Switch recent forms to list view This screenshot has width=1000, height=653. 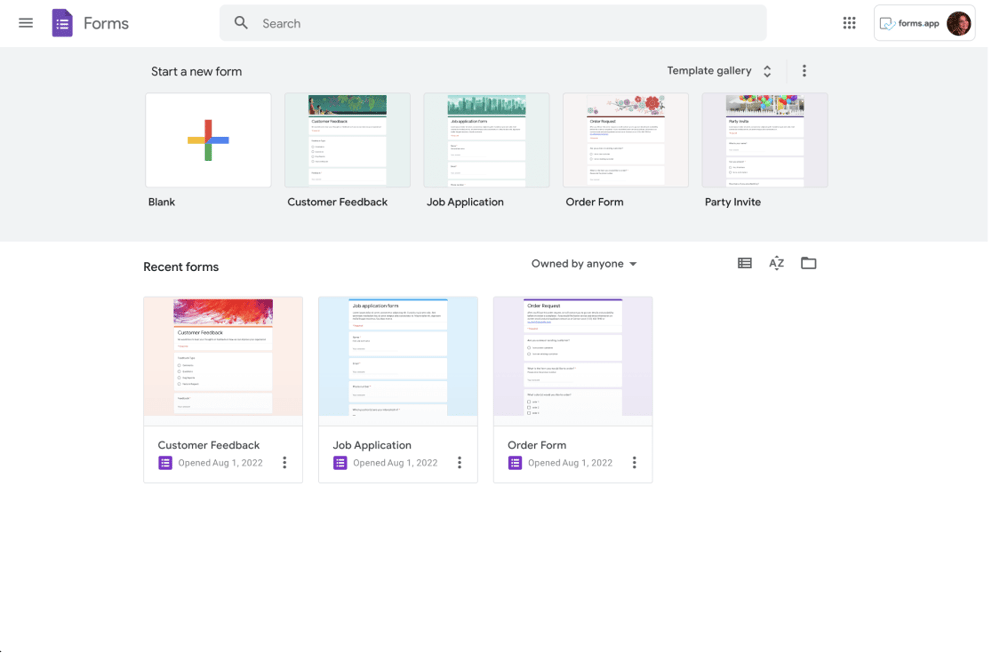744,262
